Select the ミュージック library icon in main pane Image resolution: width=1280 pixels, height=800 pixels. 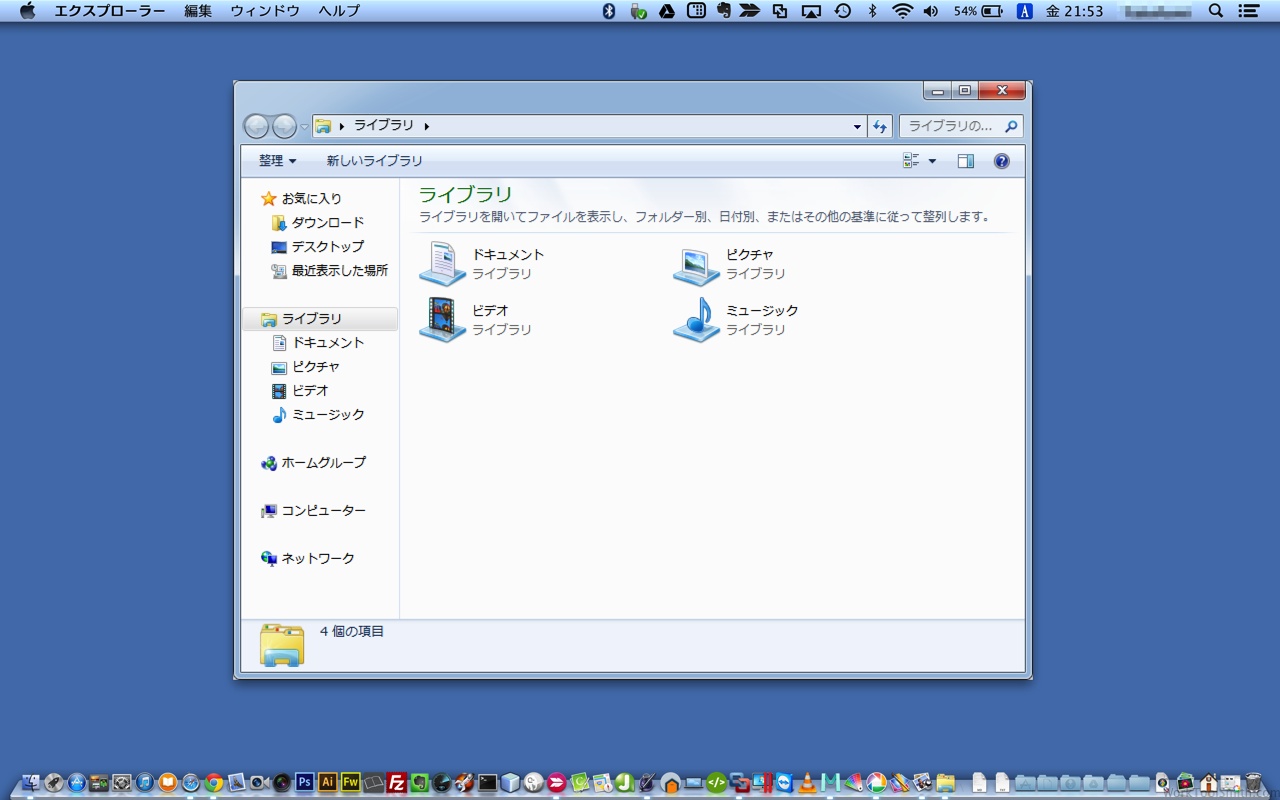(x=696, y=320)
